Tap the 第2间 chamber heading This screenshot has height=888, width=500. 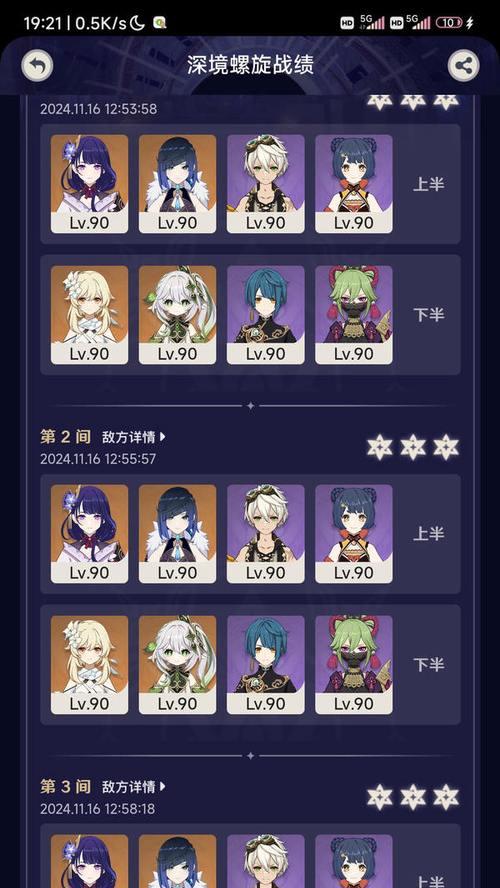pyautogui.click(x=66, y=437)
